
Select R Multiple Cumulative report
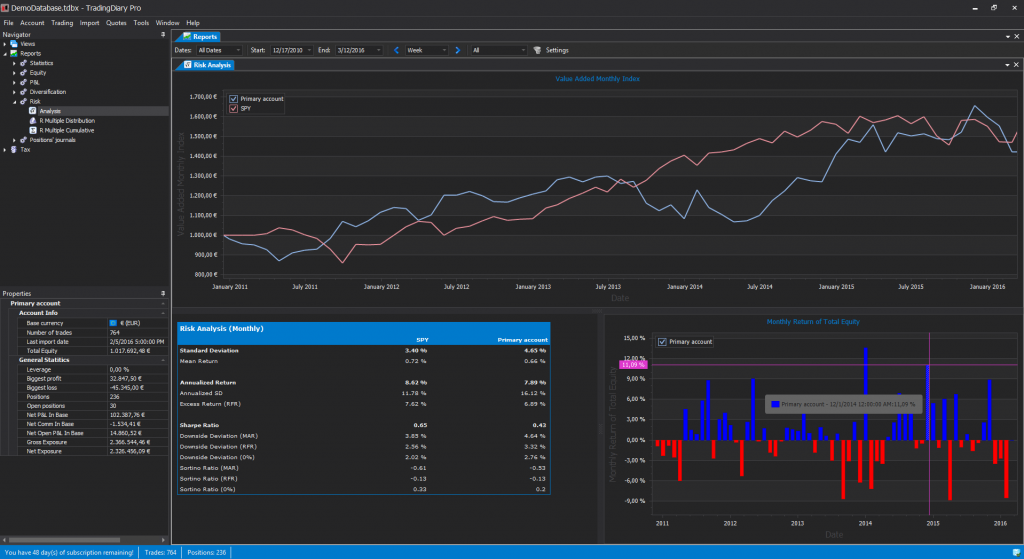67,131
